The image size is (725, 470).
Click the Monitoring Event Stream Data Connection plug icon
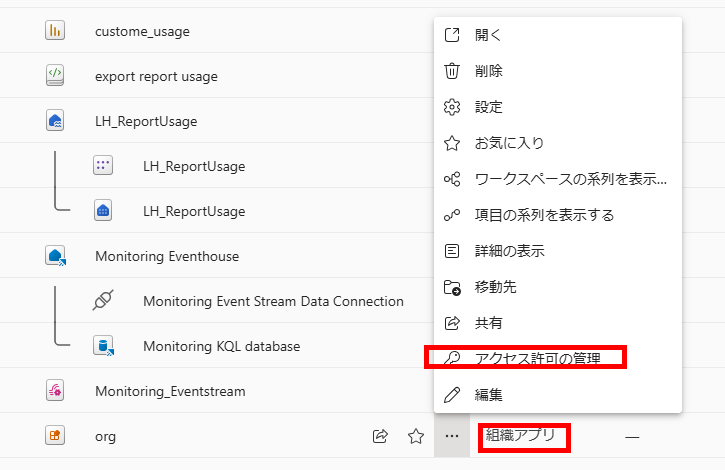click(103, 300)
